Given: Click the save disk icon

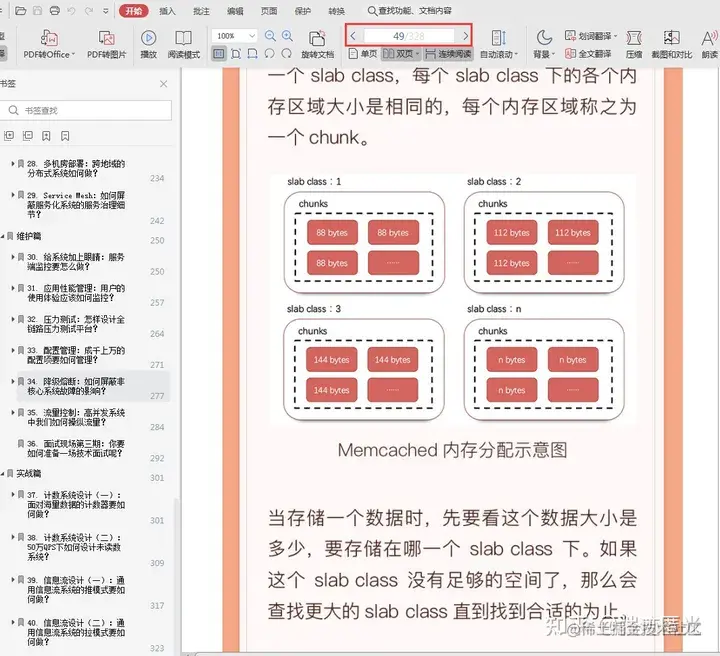Looking at the screenshot, I should (38, 11).
